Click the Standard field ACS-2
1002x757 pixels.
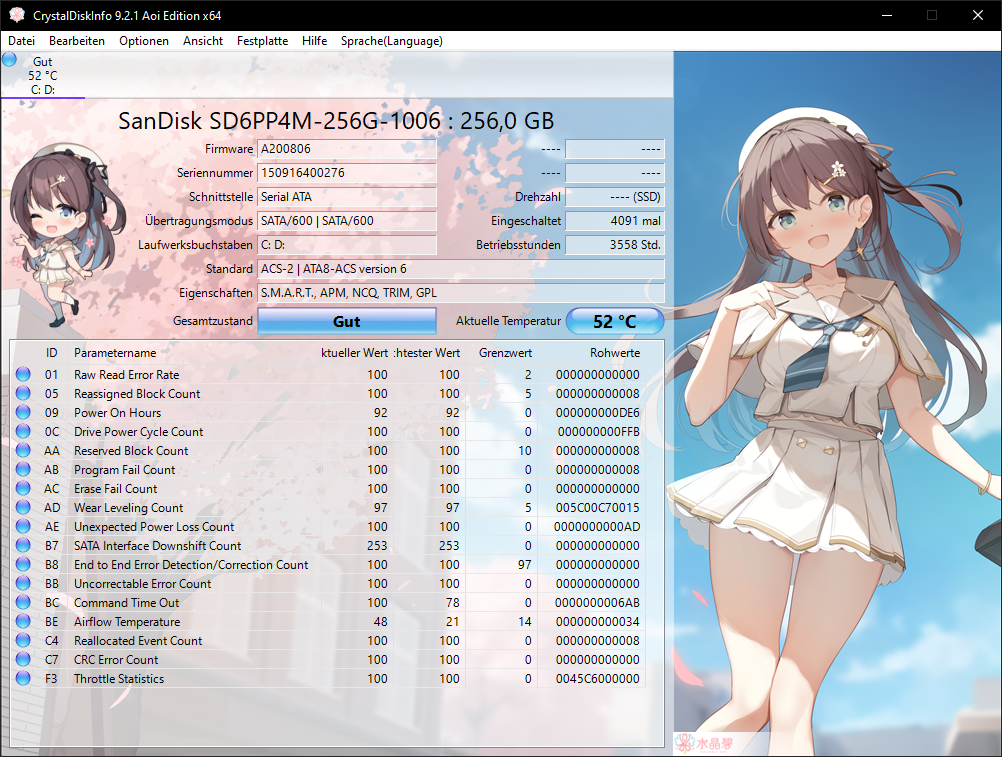[461, 269]
